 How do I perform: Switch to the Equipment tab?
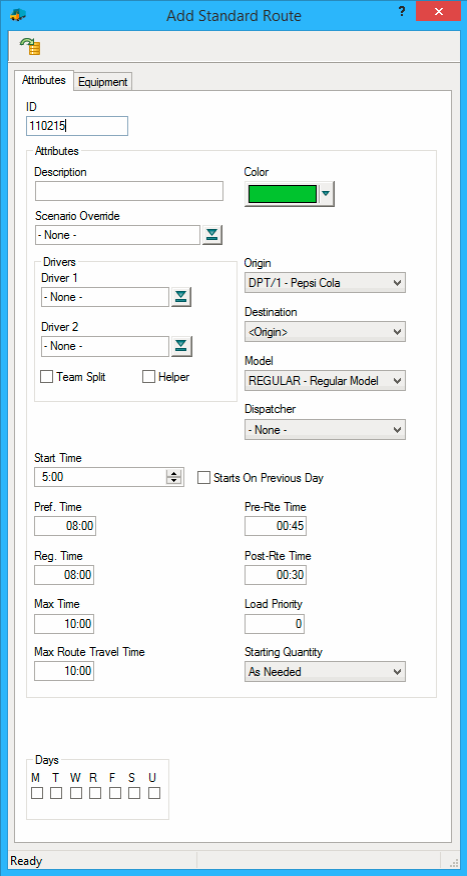103,82
